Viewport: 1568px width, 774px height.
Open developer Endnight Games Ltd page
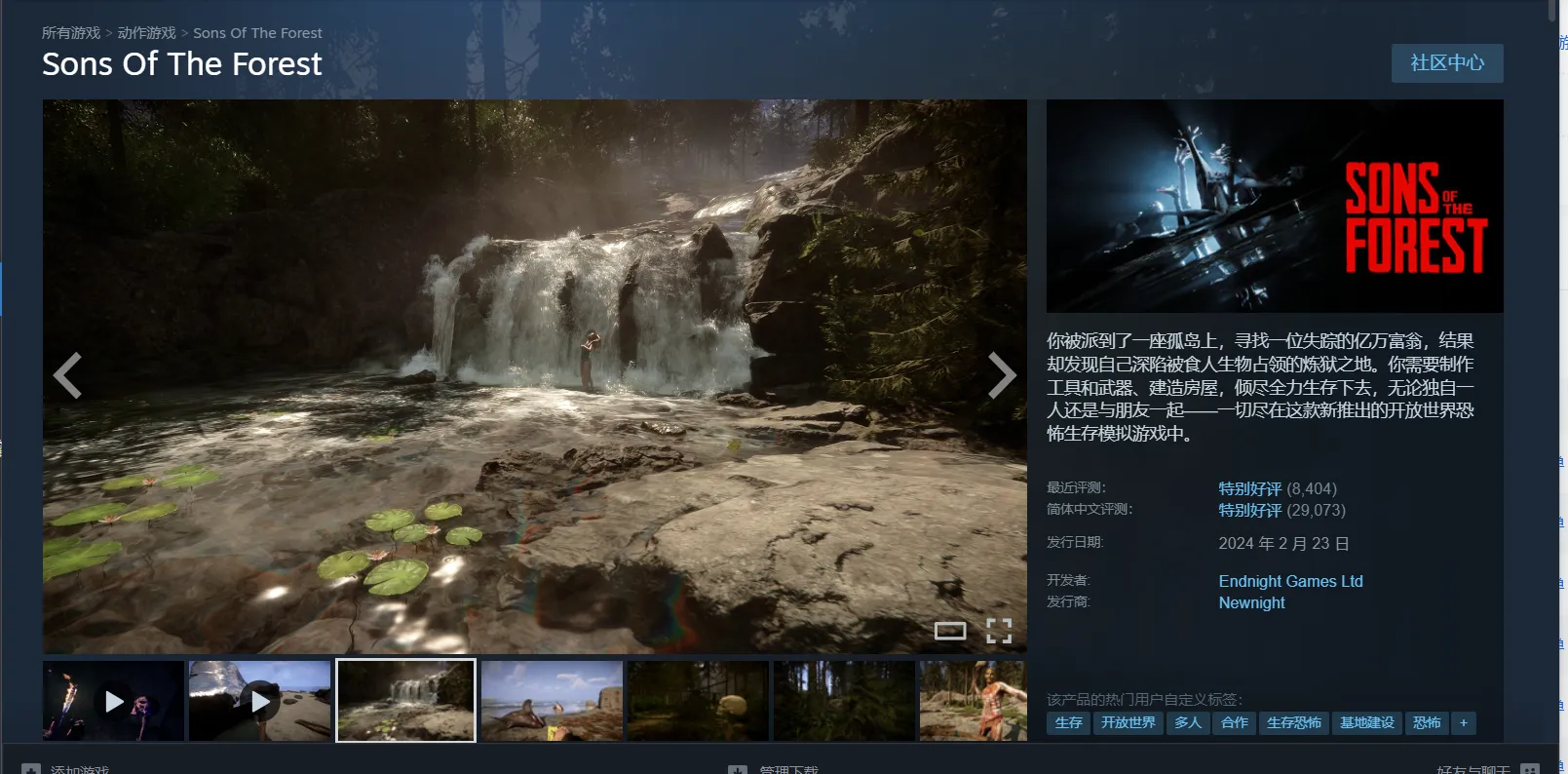tap(1290, 581)
